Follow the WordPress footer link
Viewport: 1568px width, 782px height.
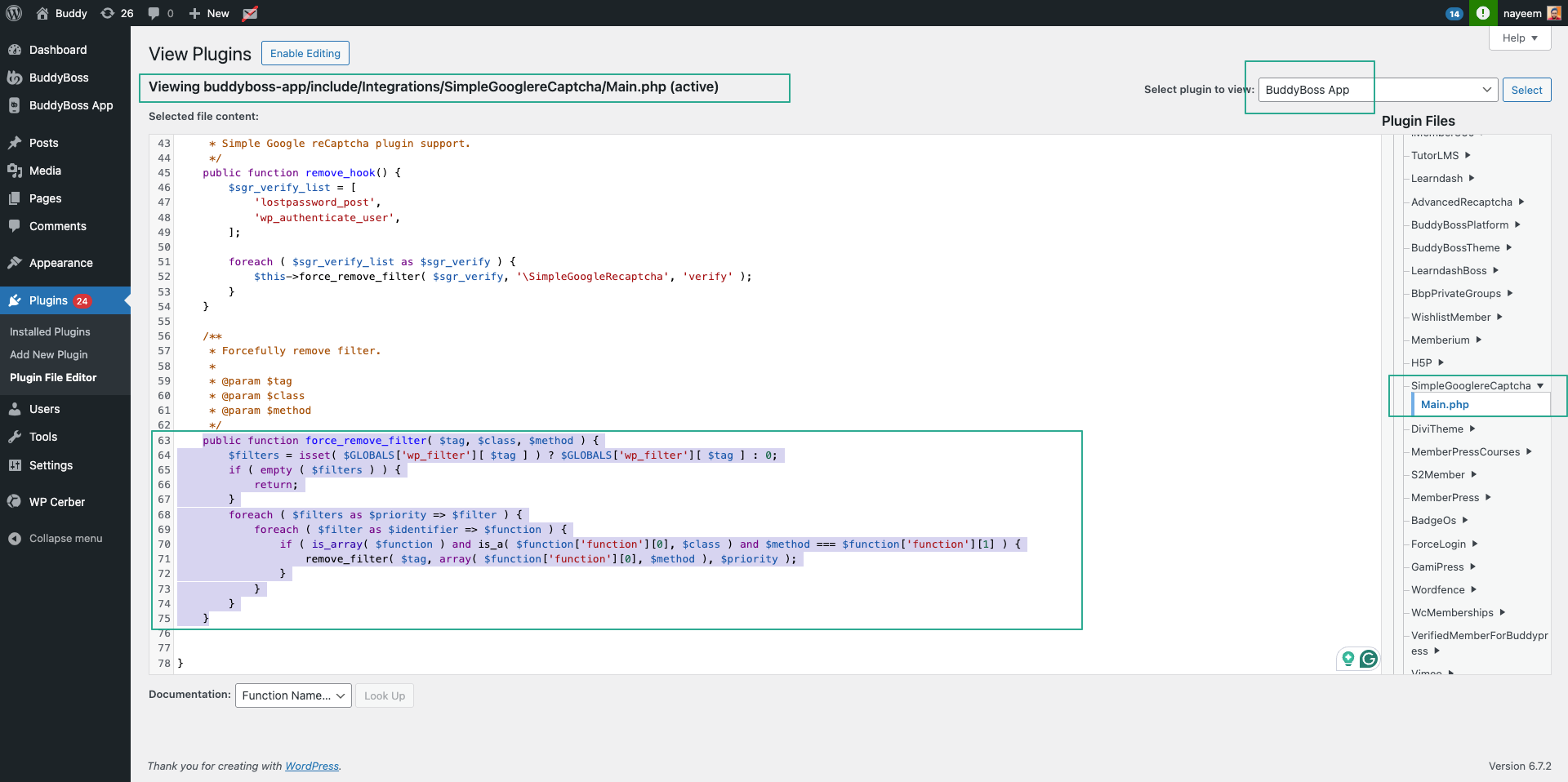(311, 766)
